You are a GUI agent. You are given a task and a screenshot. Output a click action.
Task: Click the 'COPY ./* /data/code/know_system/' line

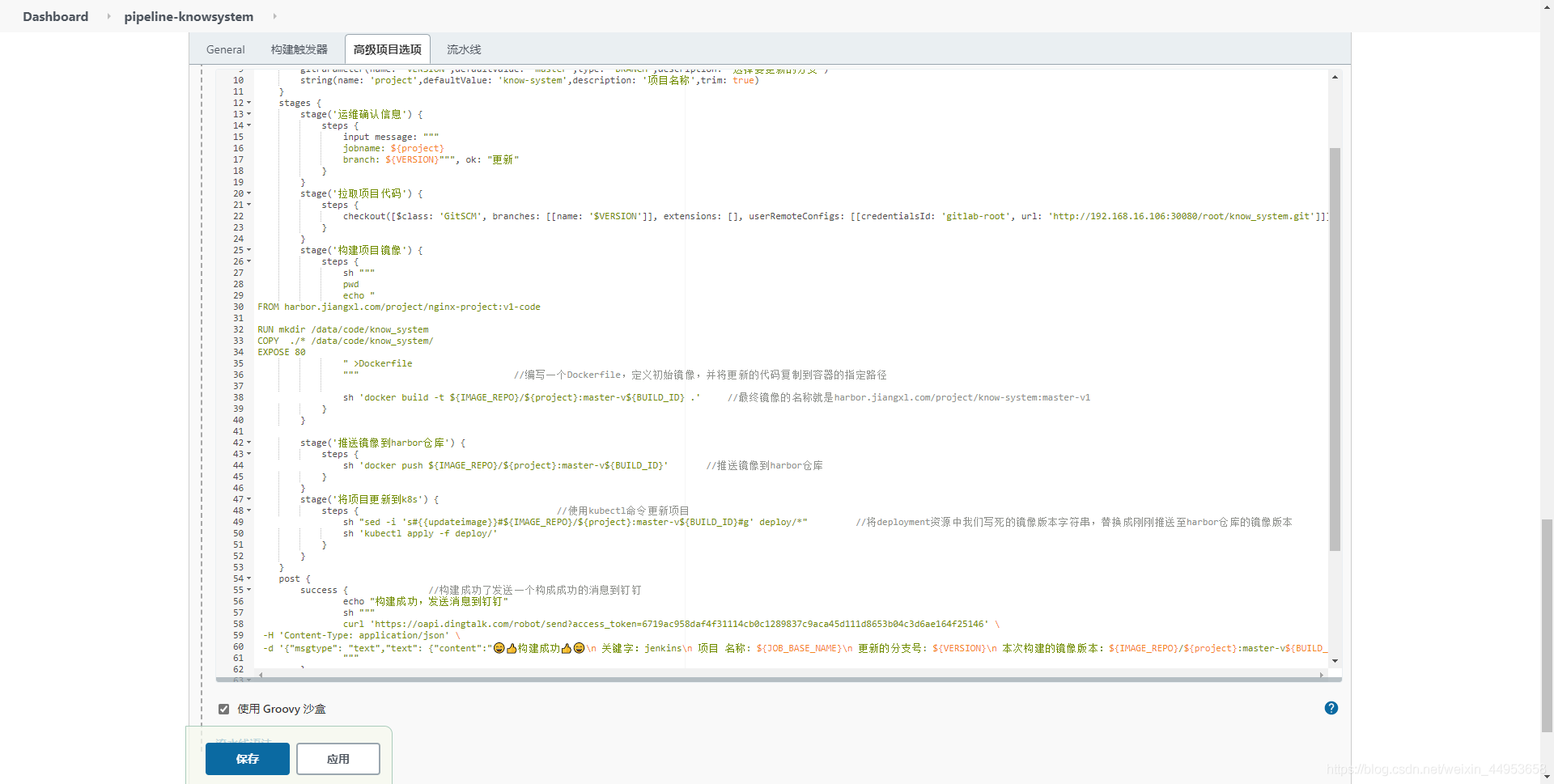click(346, 341)
